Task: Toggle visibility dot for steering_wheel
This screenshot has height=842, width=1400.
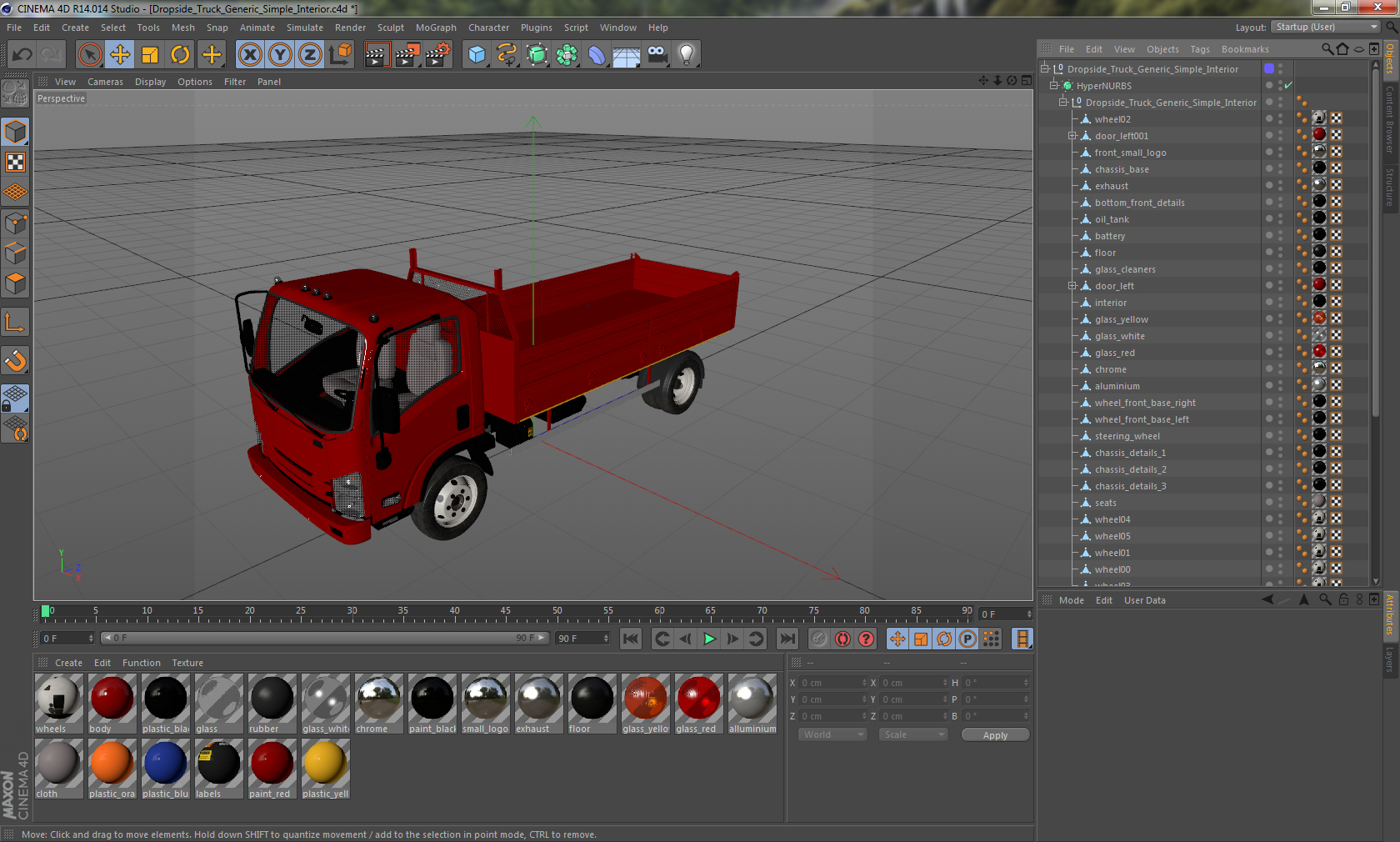Action: (1269, 434)
